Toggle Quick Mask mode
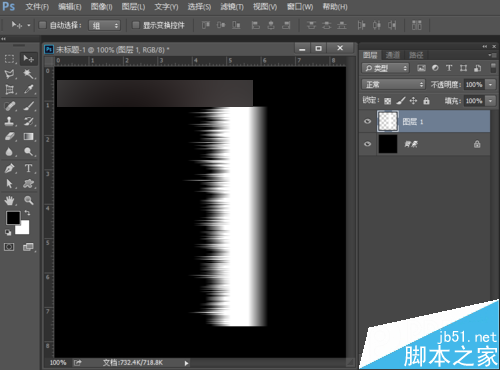Image resolution: width=500 pixels, height=370 pixels. pyautogui.click(x=9, y=247)
